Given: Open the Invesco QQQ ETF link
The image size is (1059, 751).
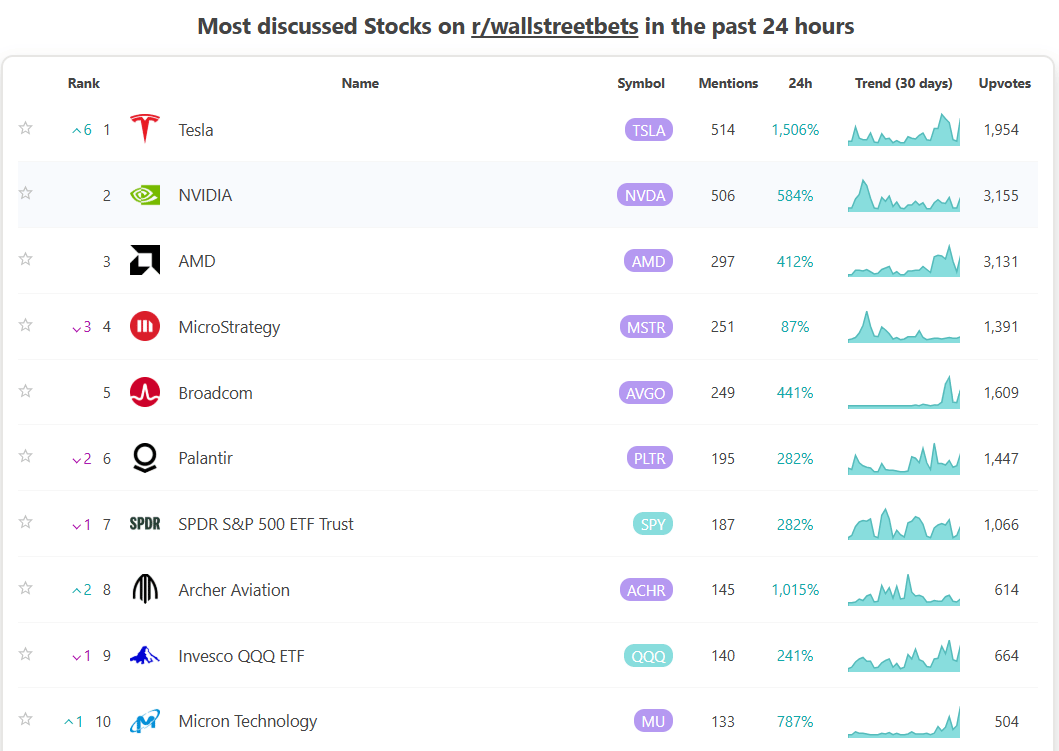Looking at the screenshot, I should click(x=241, y=656).
